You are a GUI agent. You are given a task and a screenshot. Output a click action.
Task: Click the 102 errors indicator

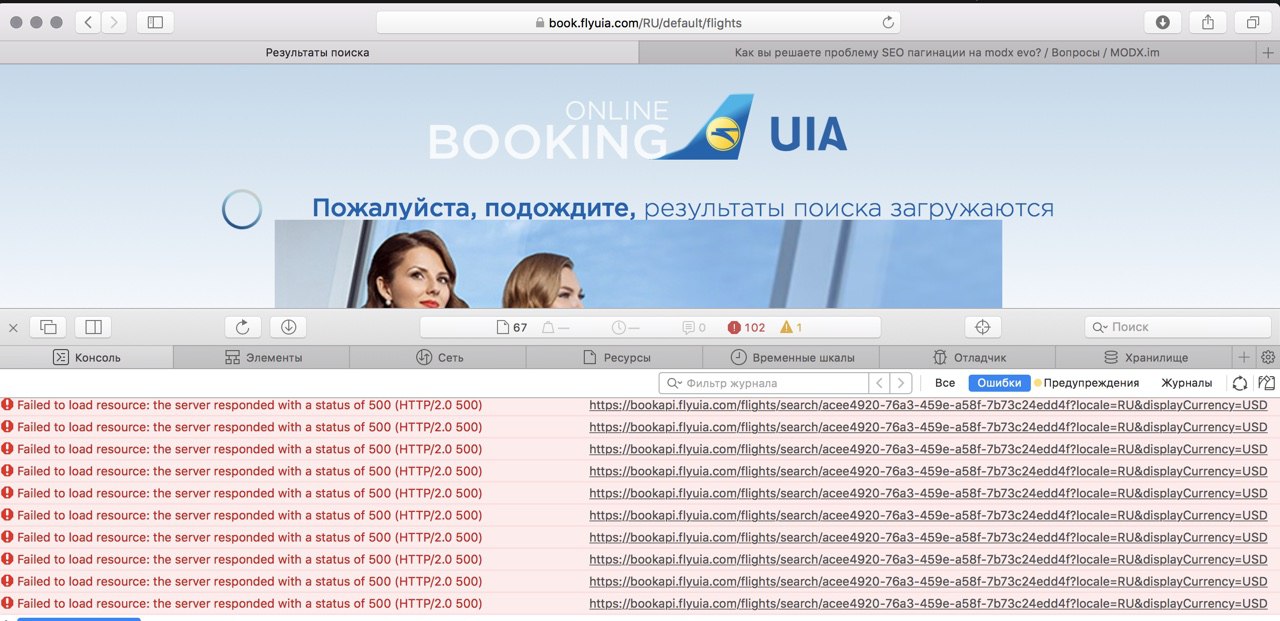tap(746, 327)
